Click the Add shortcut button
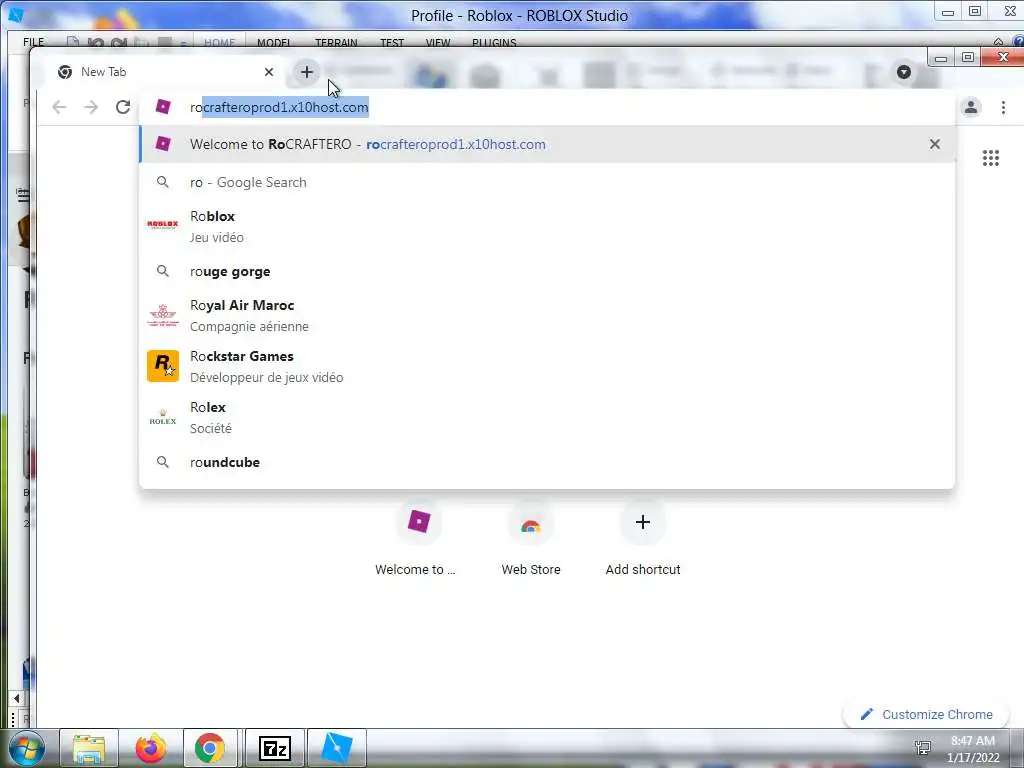Image resolution: width=1024 pixels, height=768 pixels. coord(643,539)
